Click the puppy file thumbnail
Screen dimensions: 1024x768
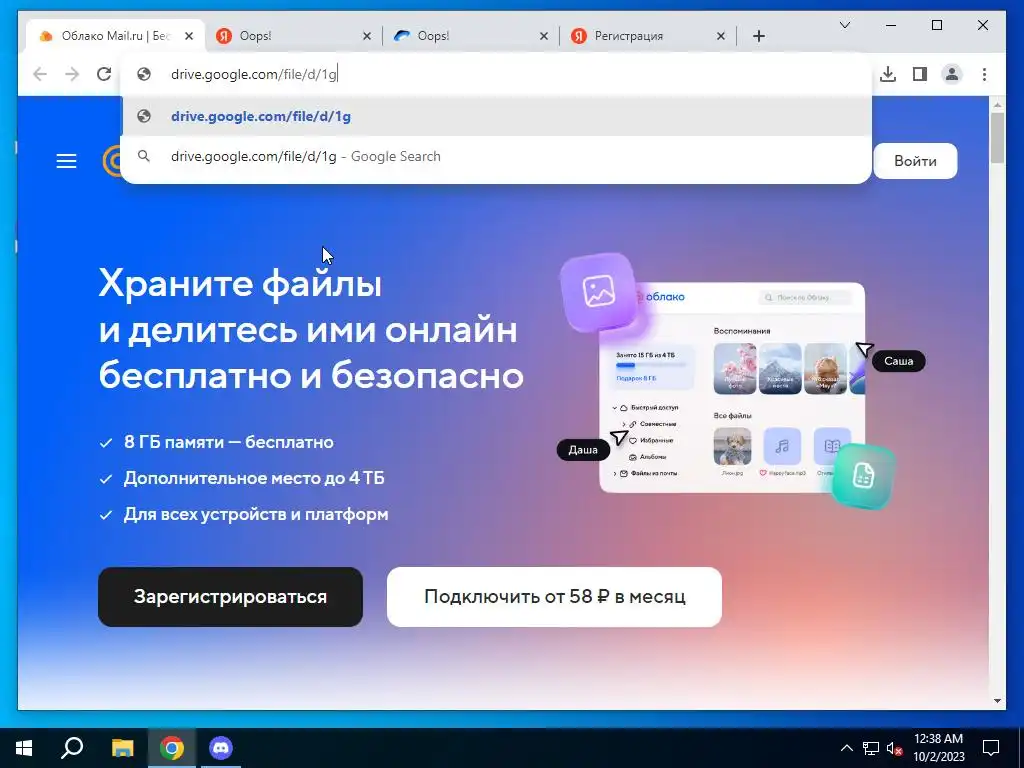click(x=733, y=447)
